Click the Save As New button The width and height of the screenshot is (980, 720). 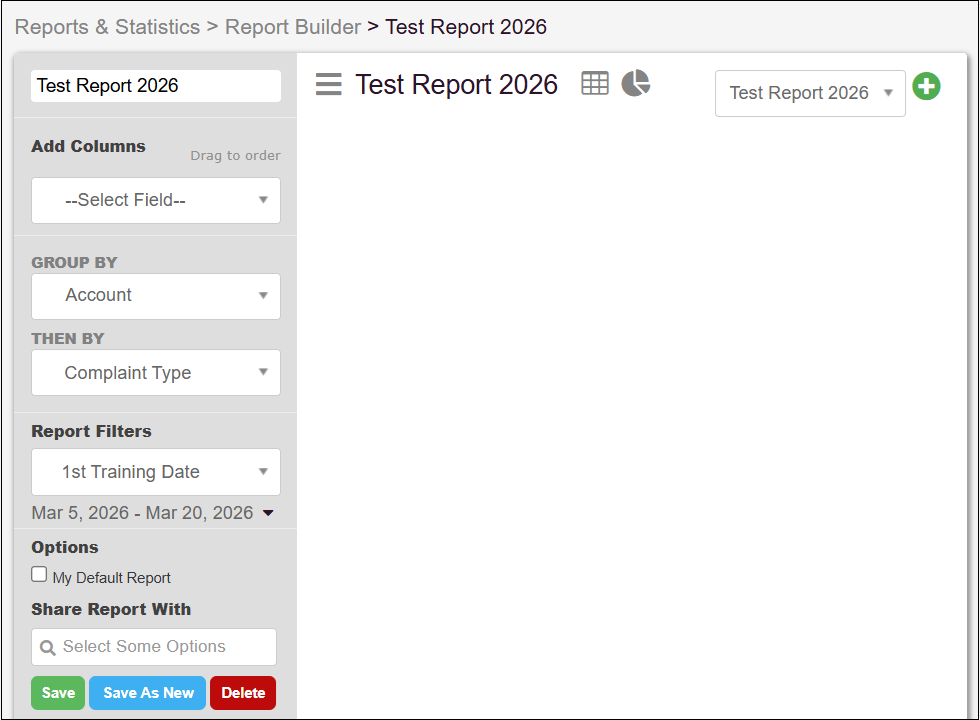(x=148, y=692)
